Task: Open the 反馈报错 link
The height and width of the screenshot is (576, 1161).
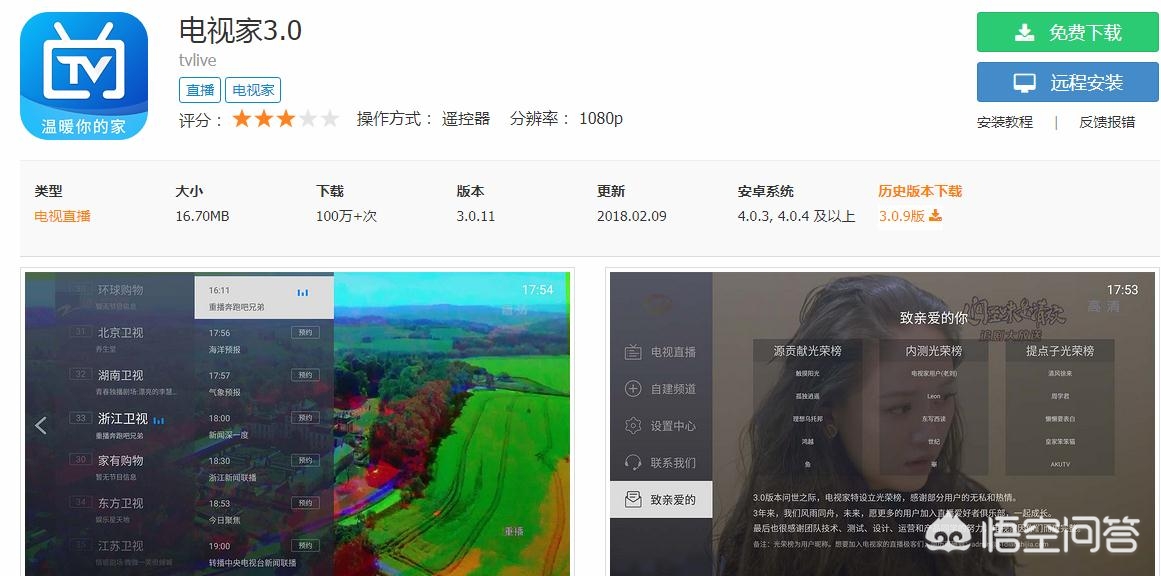Action: pos(1107,122)
